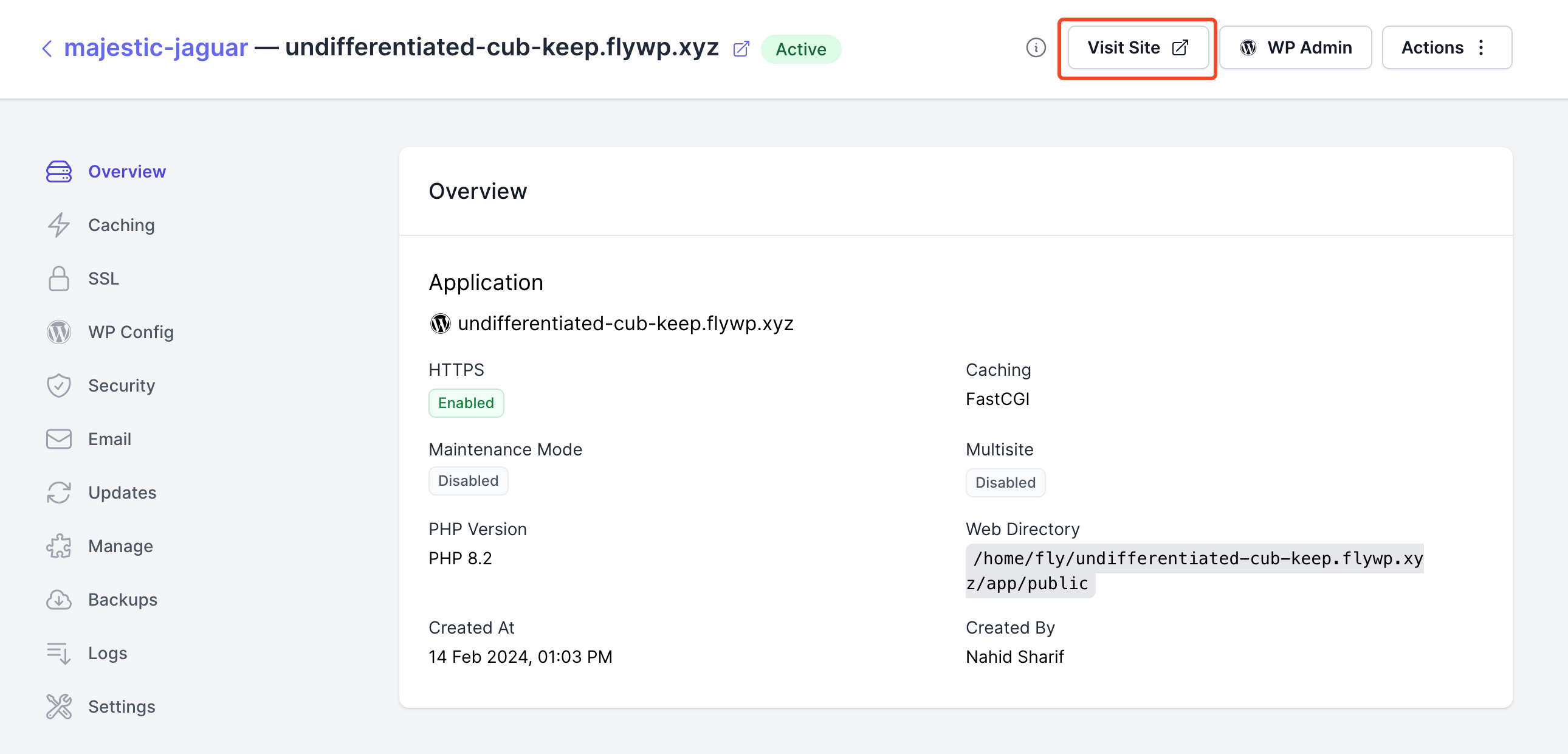Click the Multisite Disabled badge
The image size is (1568, 754).
[1005, 483]
